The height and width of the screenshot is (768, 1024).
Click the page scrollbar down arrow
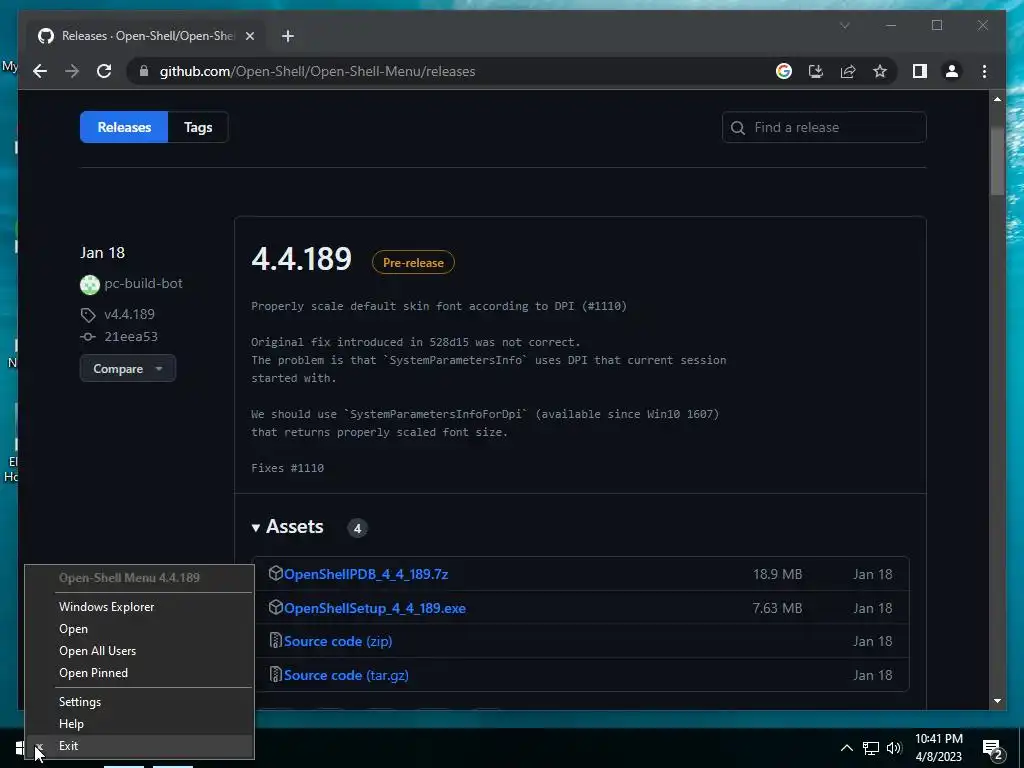point(997,701)
